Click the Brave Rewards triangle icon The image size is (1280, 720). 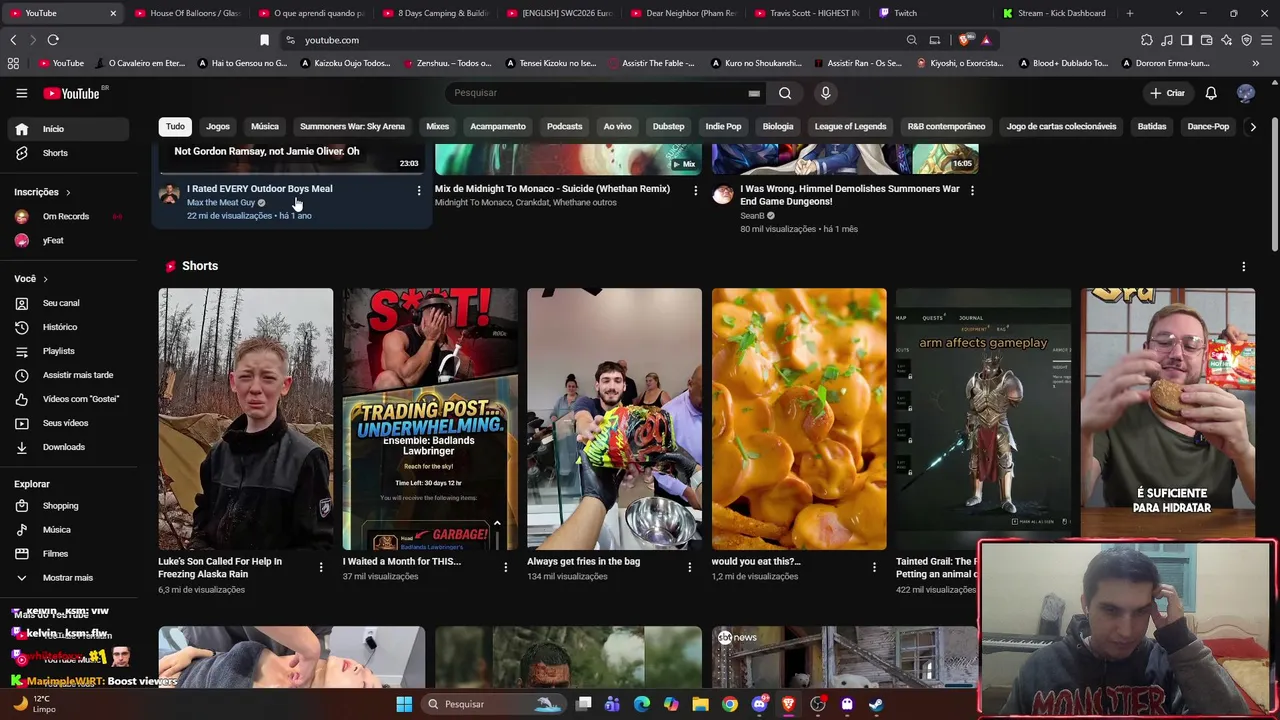point(986,40)
